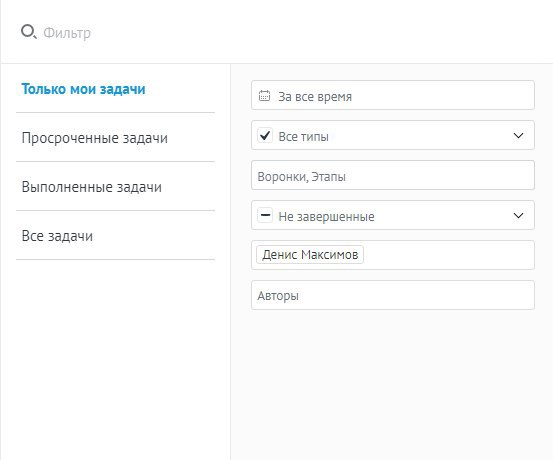Open the Не завершенные status dropdown

coord(393,215)
